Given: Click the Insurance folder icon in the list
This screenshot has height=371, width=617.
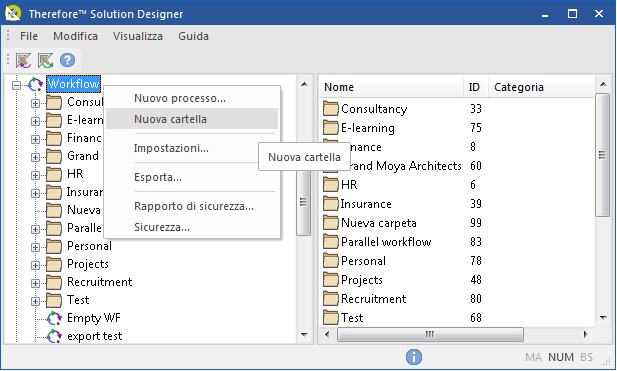Looking at the screenshot, I should pyautogui.click(x=331, y=204).
